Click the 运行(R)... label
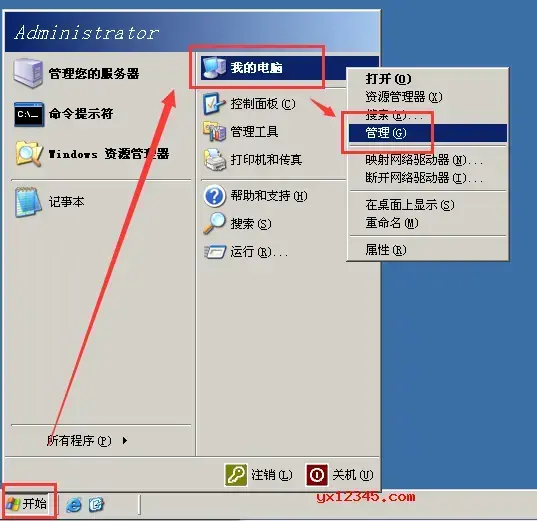The image size is (537, 521). pos(259,252)
